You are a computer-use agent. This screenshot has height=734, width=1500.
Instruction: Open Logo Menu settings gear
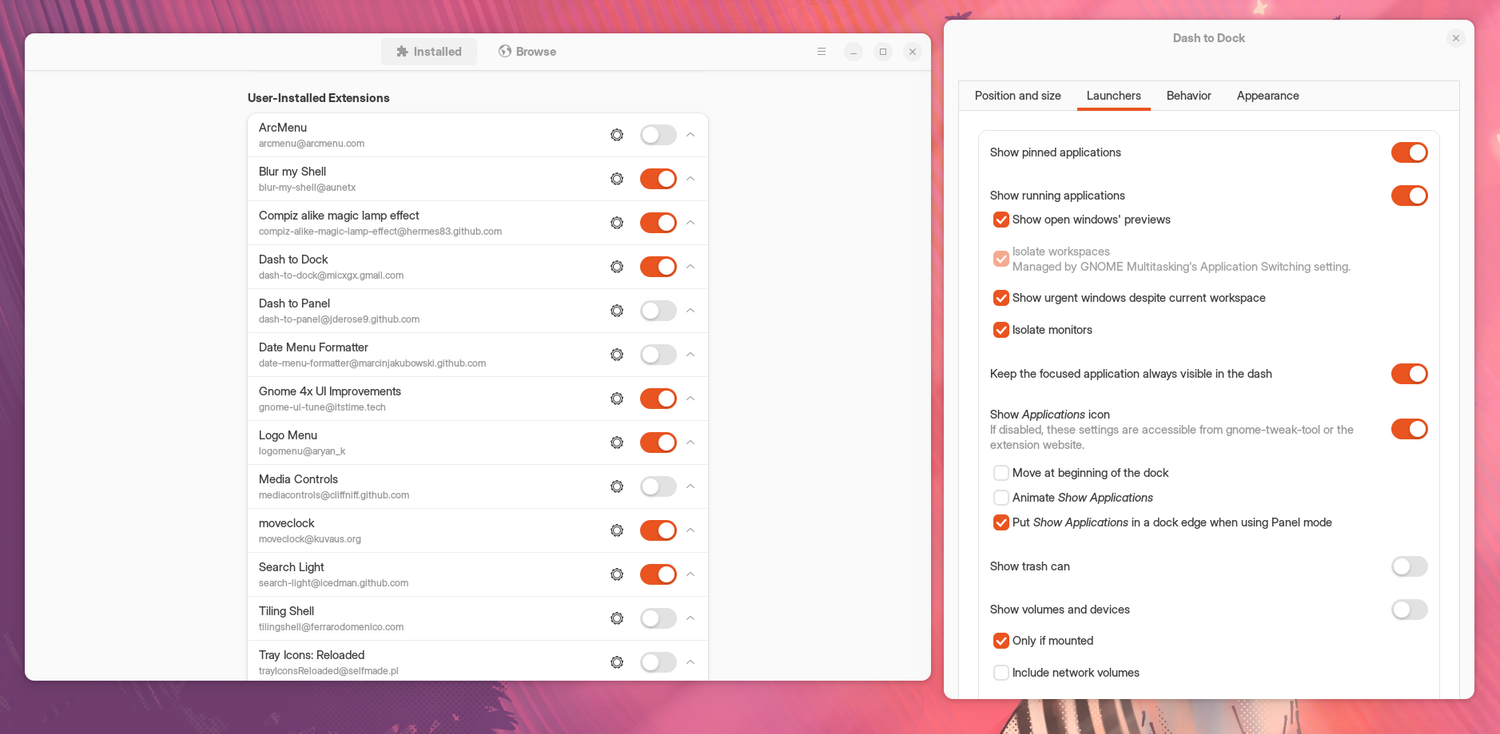click(617, 443)
